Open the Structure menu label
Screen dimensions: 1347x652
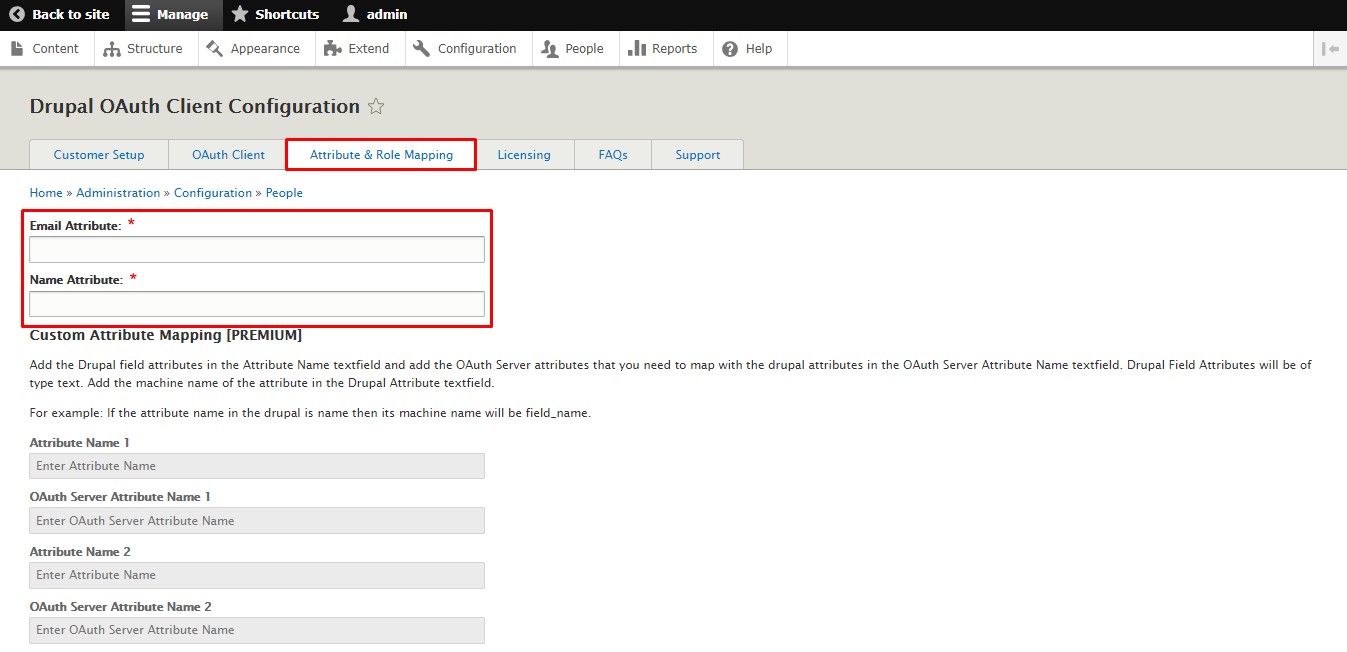tap(155, 48)
